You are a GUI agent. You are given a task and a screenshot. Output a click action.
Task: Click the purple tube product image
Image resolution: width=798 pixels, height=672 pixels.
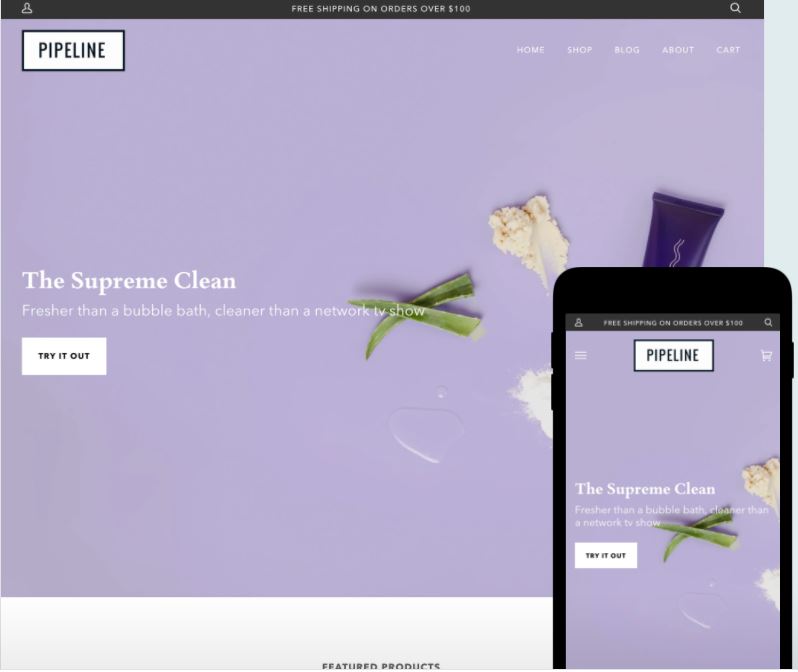point(681,230)
